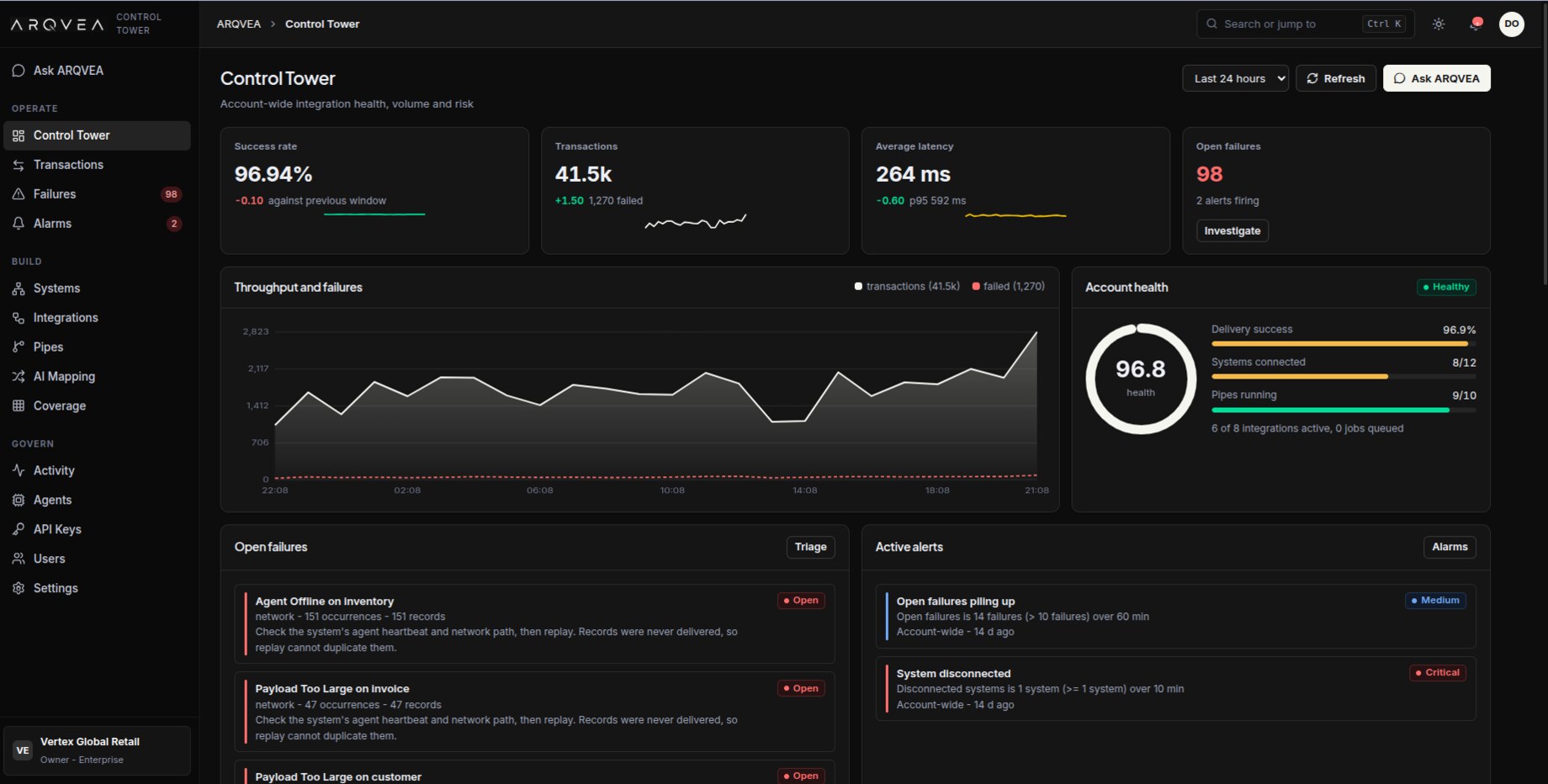Screen dimensions: 1548x784
Task: Click the Settings gear icon in sidebar
Action: [x=19, y=589]
